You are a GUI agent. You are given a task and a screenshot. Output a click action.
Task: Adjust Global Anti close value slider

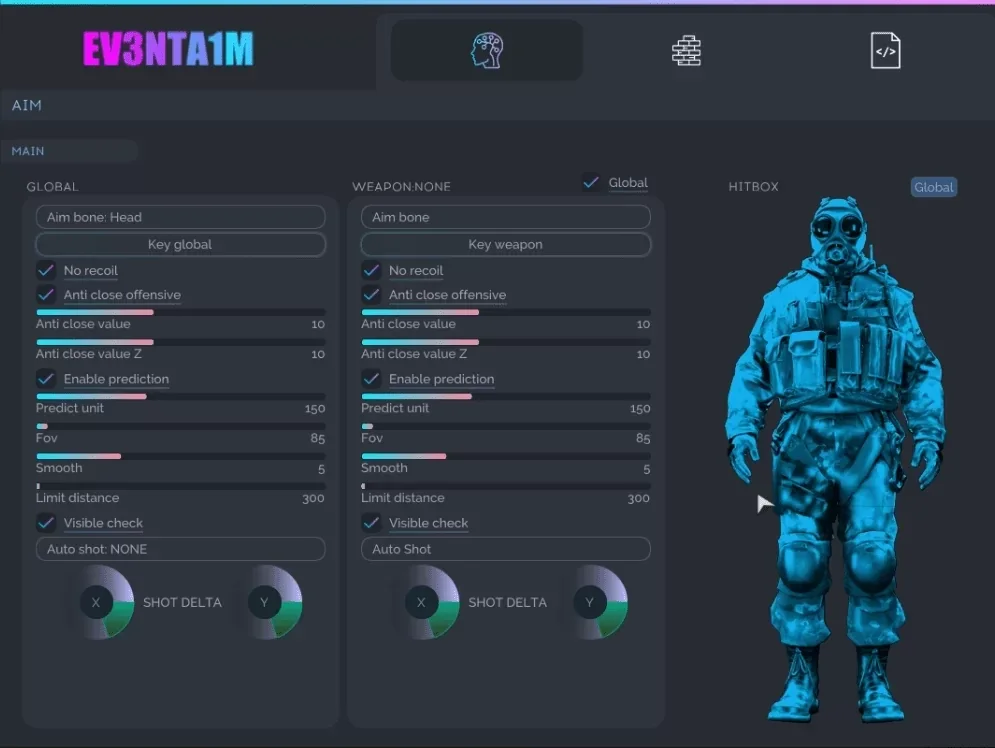click(181, 312)
